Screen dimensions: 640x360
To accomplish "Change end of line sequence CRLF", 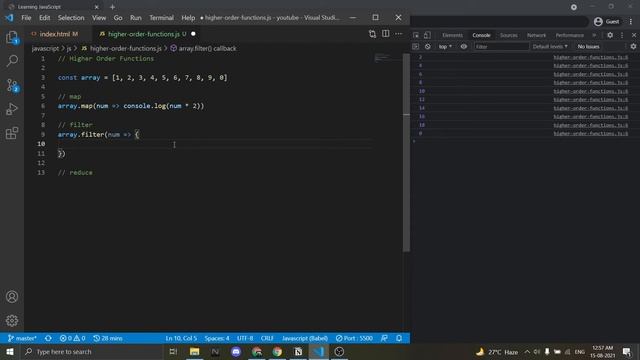I will 267,338.
